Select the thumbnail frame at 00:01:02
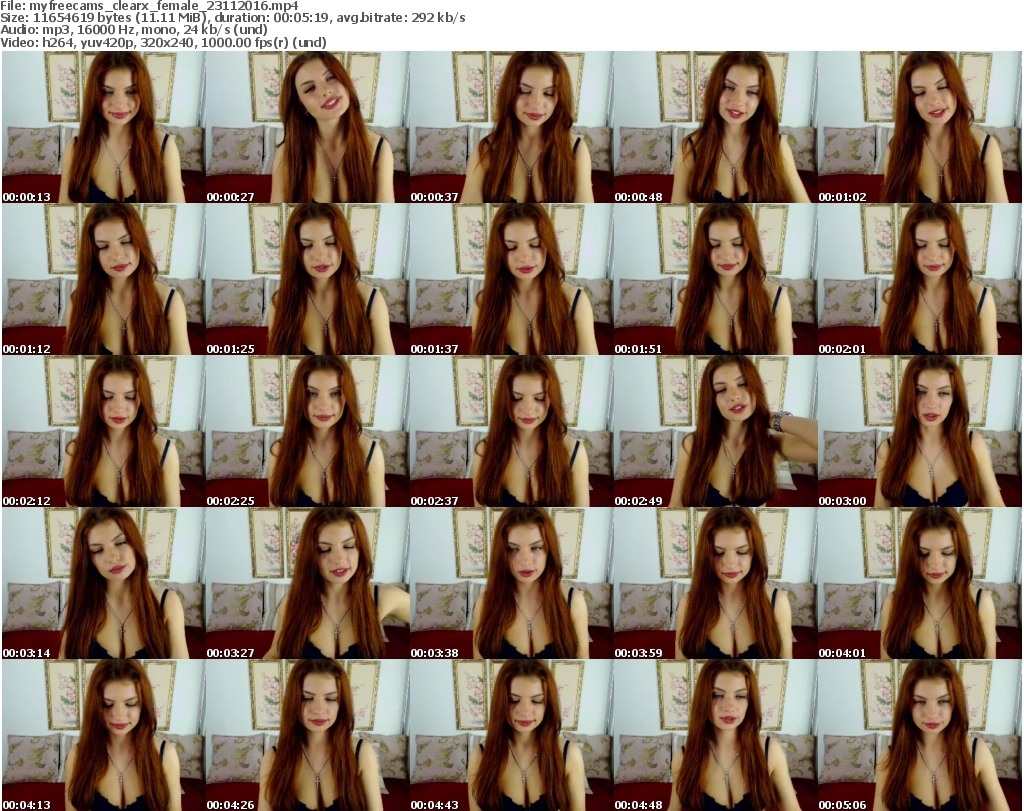The height and width of the screenshot is (811, 1024). point(920,127)
